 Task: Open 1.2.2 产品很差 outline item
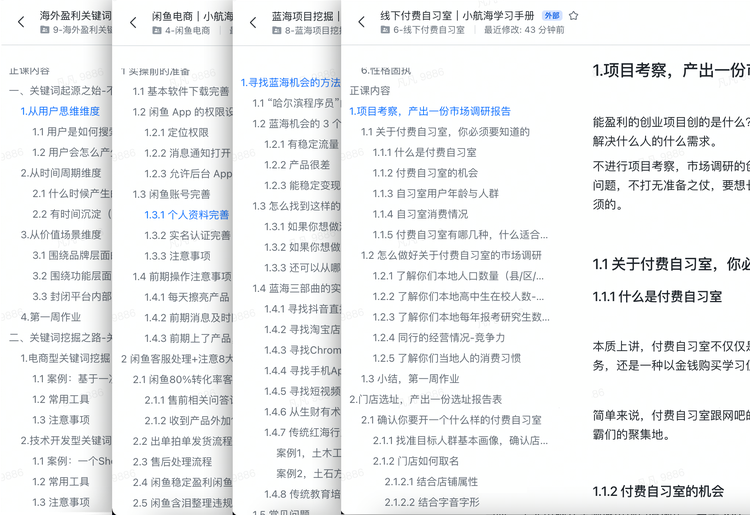point(297,165)
